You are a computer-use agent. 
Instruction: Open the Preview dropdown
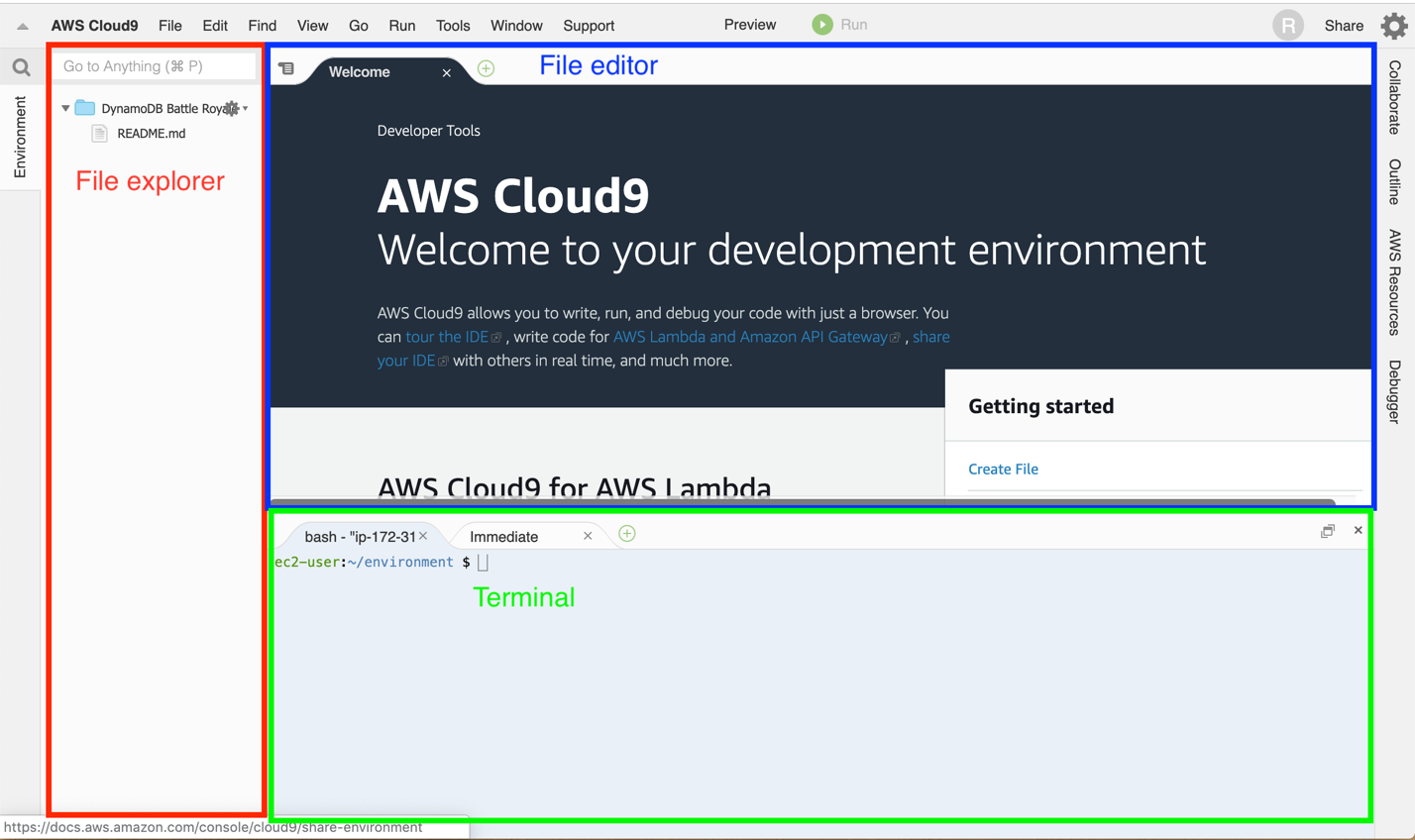(x=750, y=25)
